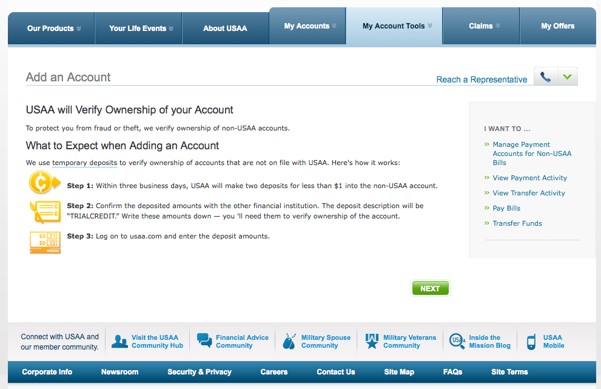Viewport: 601px width, 389px height.
Task: Click the Military Veterans Community star icon
Action: (x=371, y=341)
